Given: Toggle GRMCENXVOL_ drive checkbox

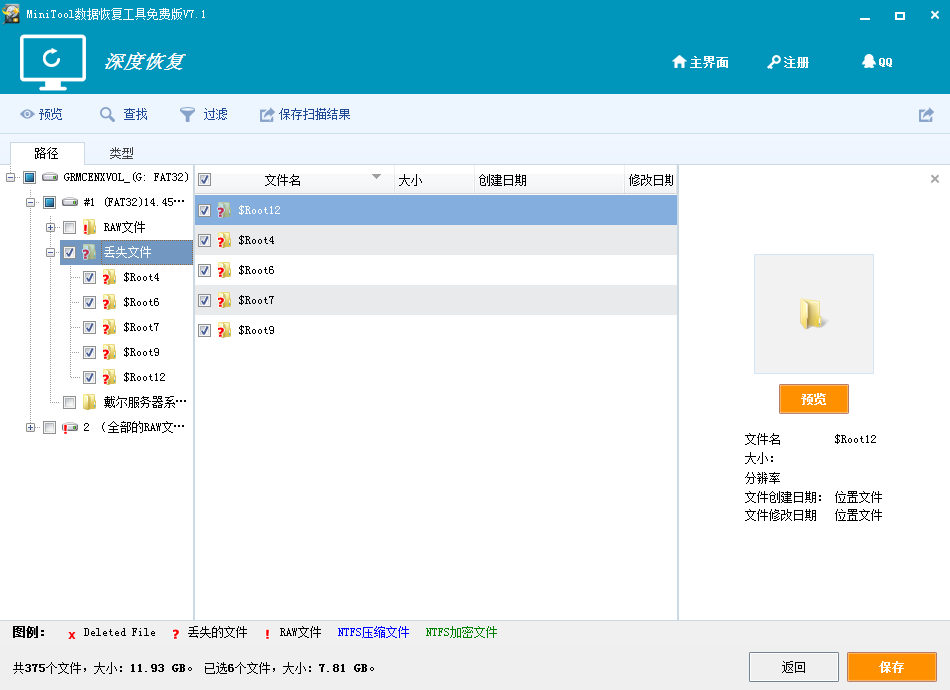Looking at the screenshot, I should [x=30, y=177].
